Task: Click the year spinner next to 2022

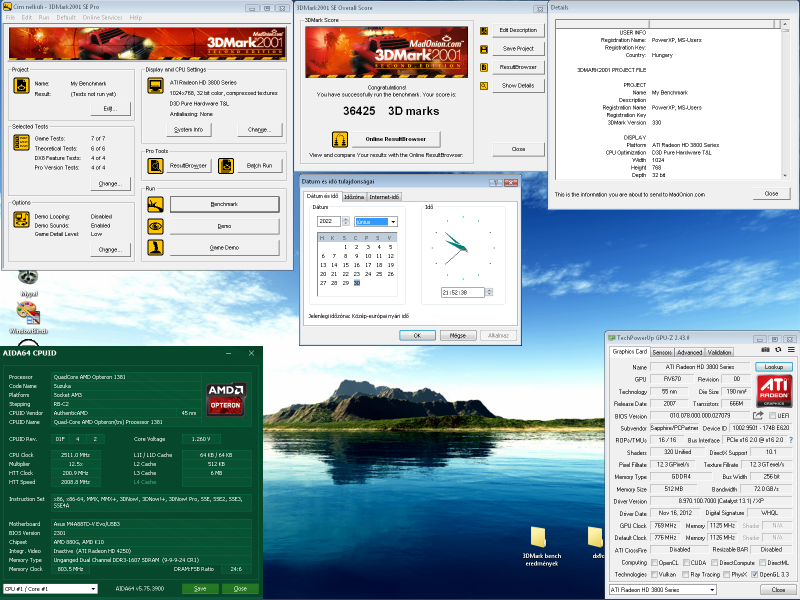Action: (x=345, y=221)
